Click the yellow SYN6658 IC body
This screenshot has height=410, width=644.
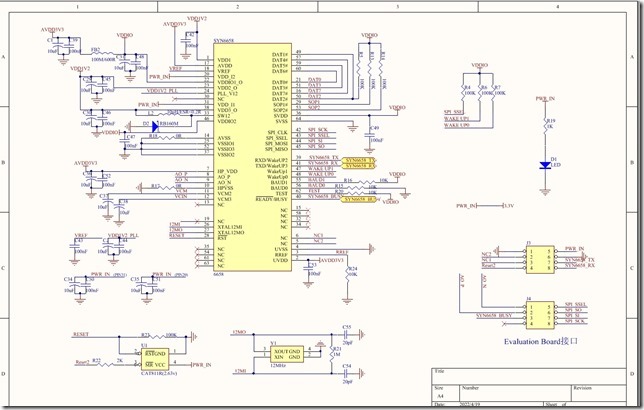click(x=252, y=157)
